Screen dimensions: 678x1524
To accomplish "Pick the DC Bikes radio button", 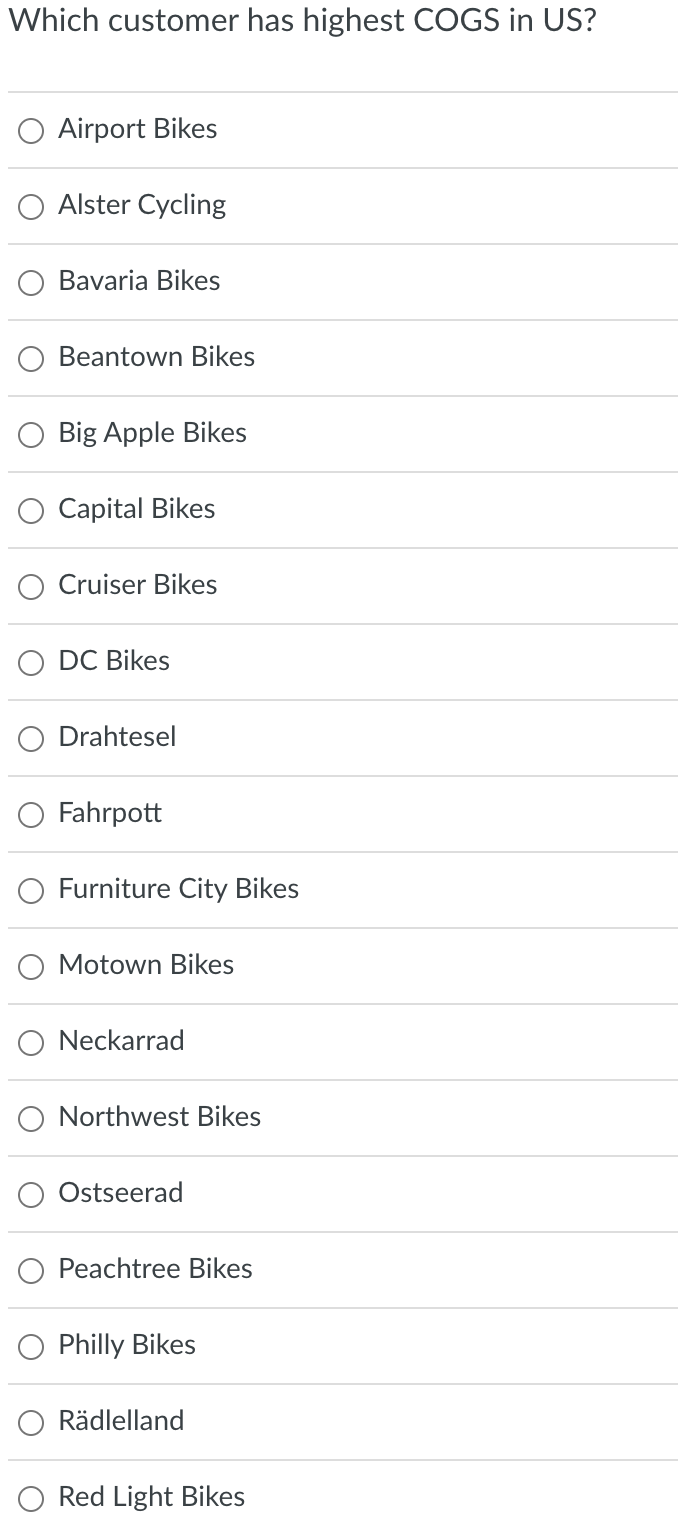I will [30, 663].
